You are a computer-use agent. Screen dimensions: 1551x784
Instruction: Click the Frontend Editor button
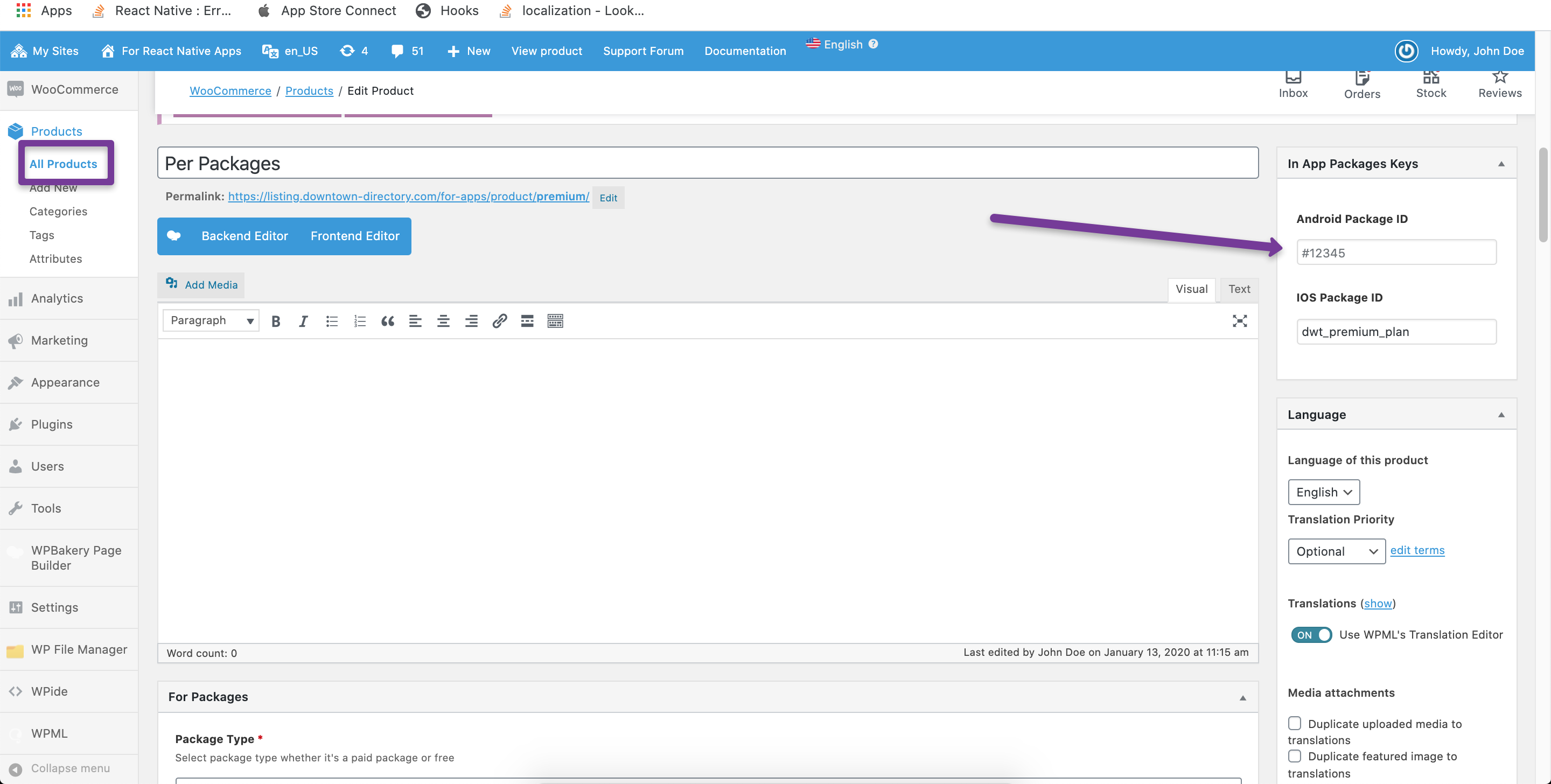(x=355, y=236)
